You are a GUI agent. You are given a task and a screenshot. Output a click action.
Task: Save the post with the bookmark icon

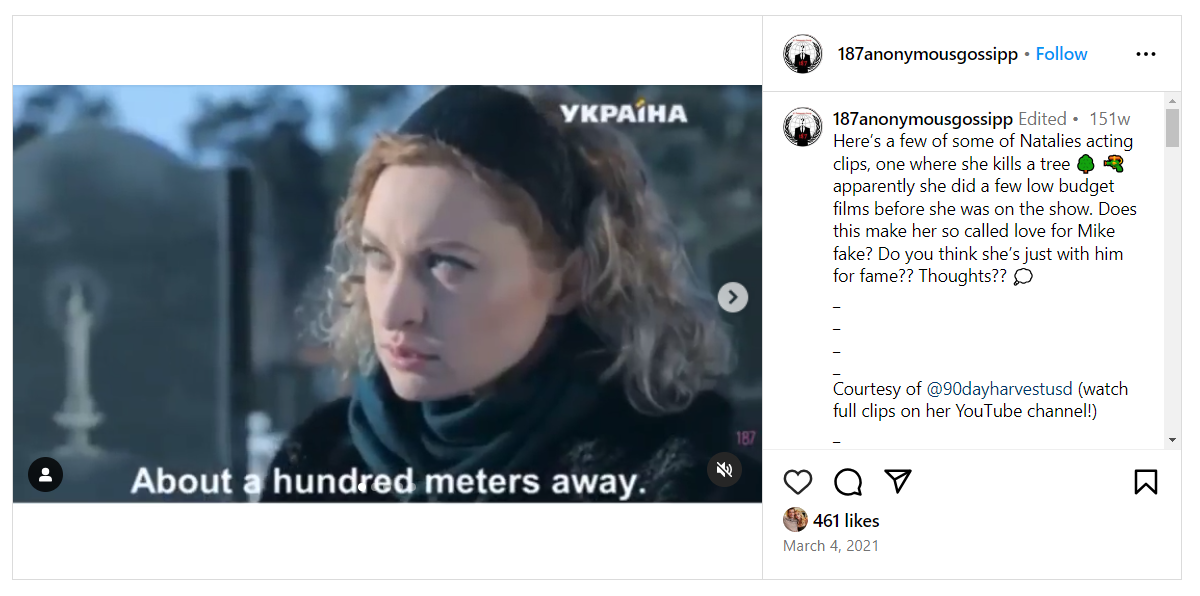click(x=1145, y=482)
